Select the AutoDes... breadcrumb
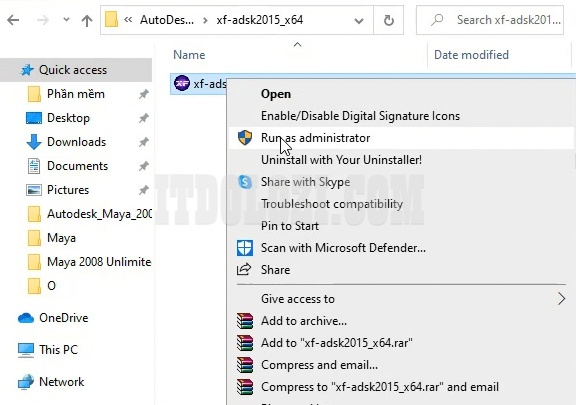 point(167,19)
